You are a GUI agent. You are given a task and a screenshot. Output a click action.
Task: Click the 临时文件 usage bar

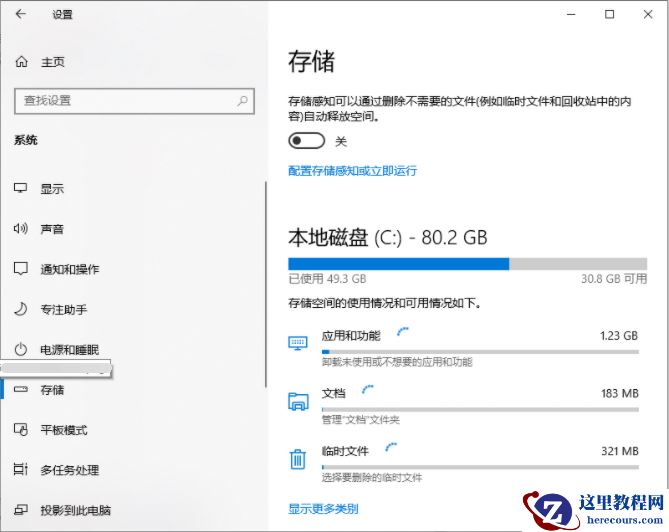click(x=480, y=467)
